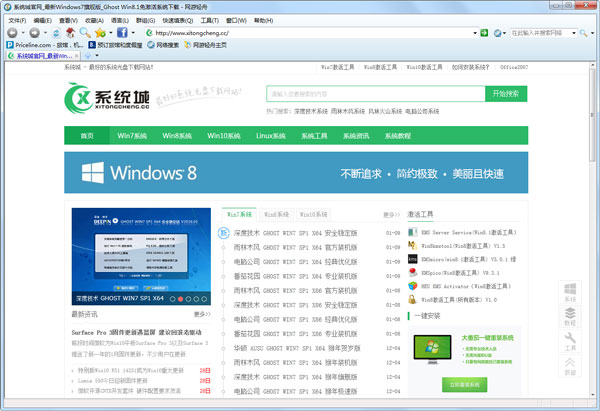Open the Back button history dropdown arrow
Image resolution: width=600 pixels, height=411 pixels.
click(x=23, y=33)
